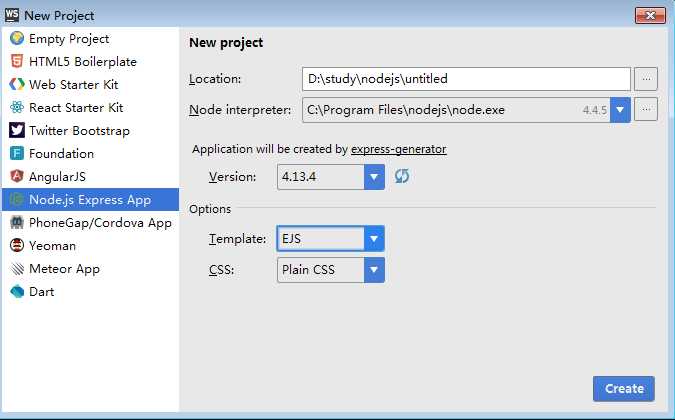Select the Yeoman project icon
This screenshot has height=420, width=675.
coord(17,245)
